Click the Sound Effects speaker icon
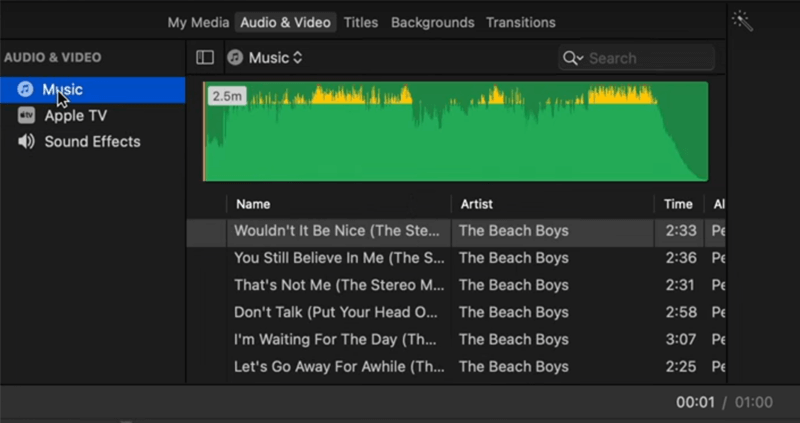800x423 pixels. click(x=27, y=141)
